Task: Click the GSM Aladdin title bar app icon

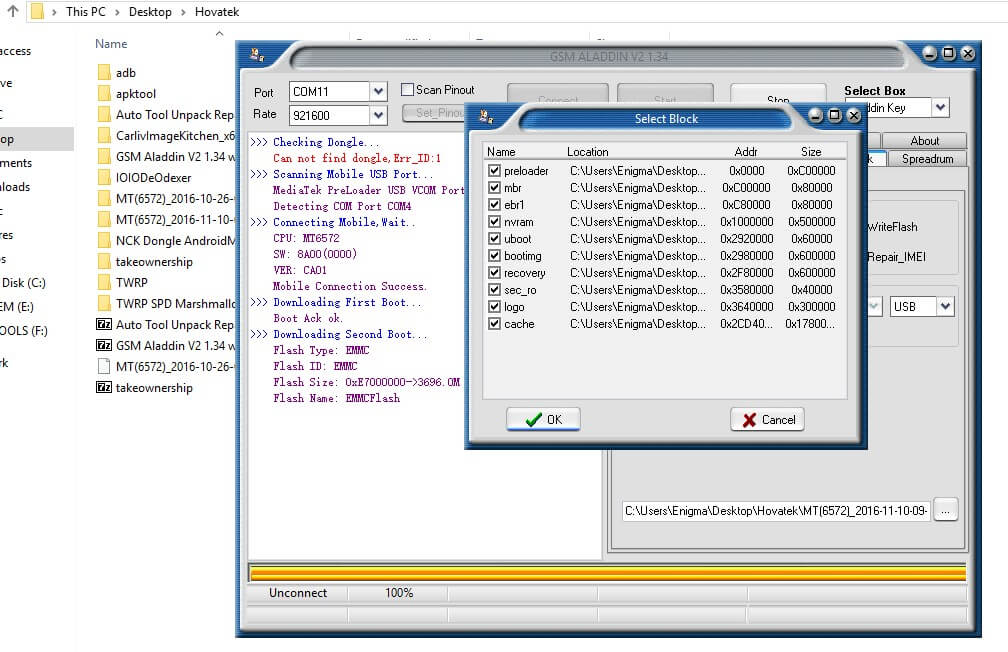Action: coord(258,55)
